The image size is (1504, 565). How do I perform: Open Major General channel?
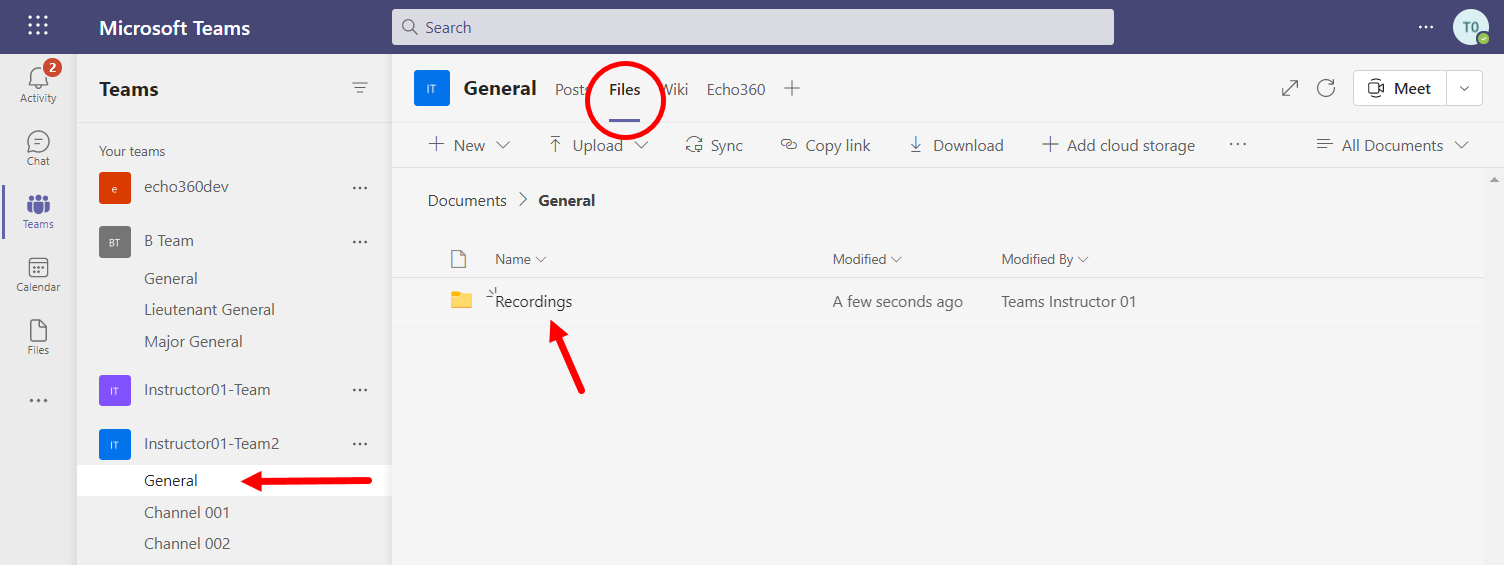[x=193, y=341]
